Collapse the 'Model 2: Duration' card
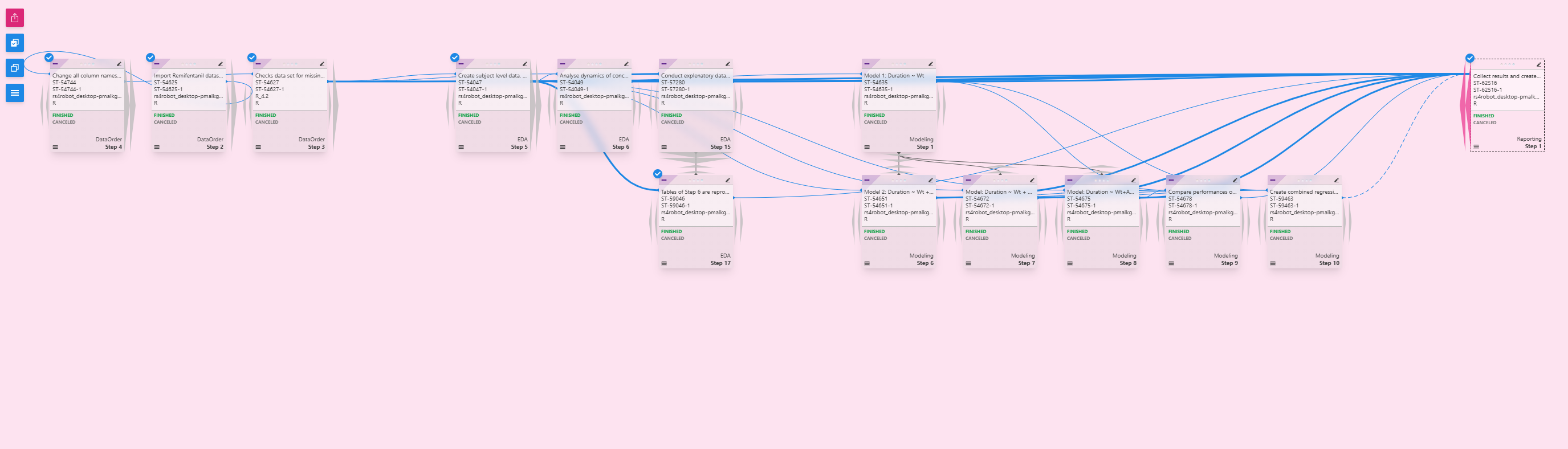 867,180
